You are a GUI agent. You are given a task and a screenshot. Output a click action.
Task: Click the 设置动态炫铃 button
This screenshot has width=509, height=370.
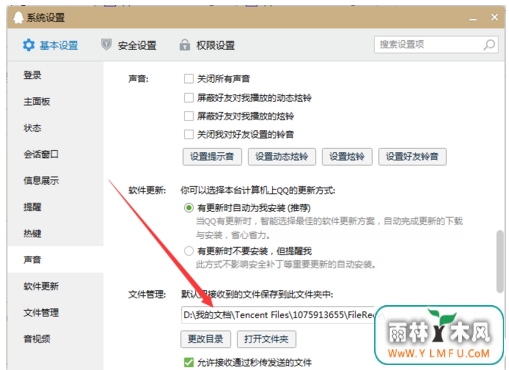[x=282, y=157]
